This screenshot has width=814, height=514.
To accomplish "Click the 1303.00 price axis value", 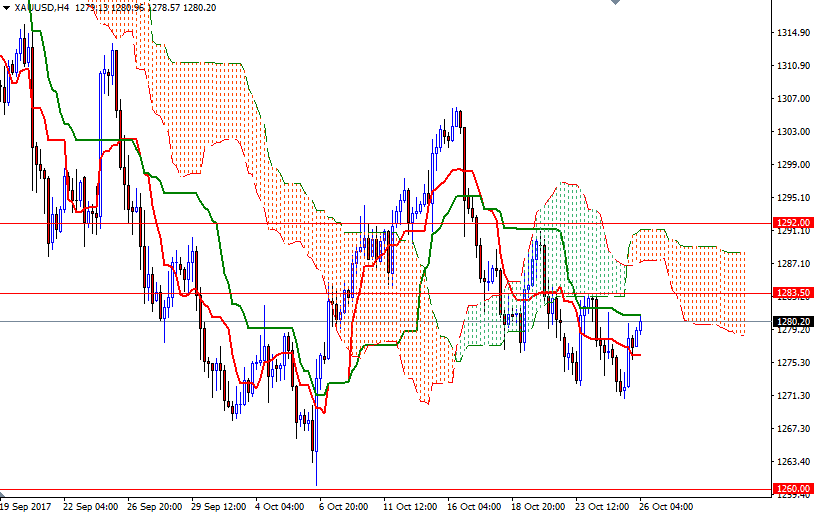I will 793,132.
